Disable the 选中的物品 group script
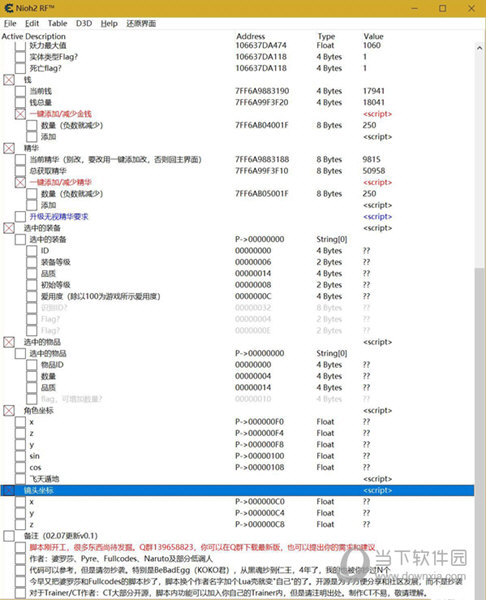This screenshot has height=600, width=486. tap(9, 342)
